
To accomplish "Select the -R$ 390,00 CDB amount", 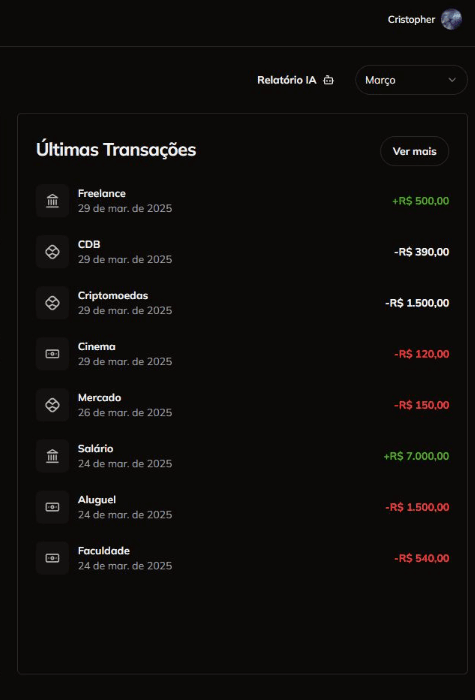I will (x=421, y=252).
